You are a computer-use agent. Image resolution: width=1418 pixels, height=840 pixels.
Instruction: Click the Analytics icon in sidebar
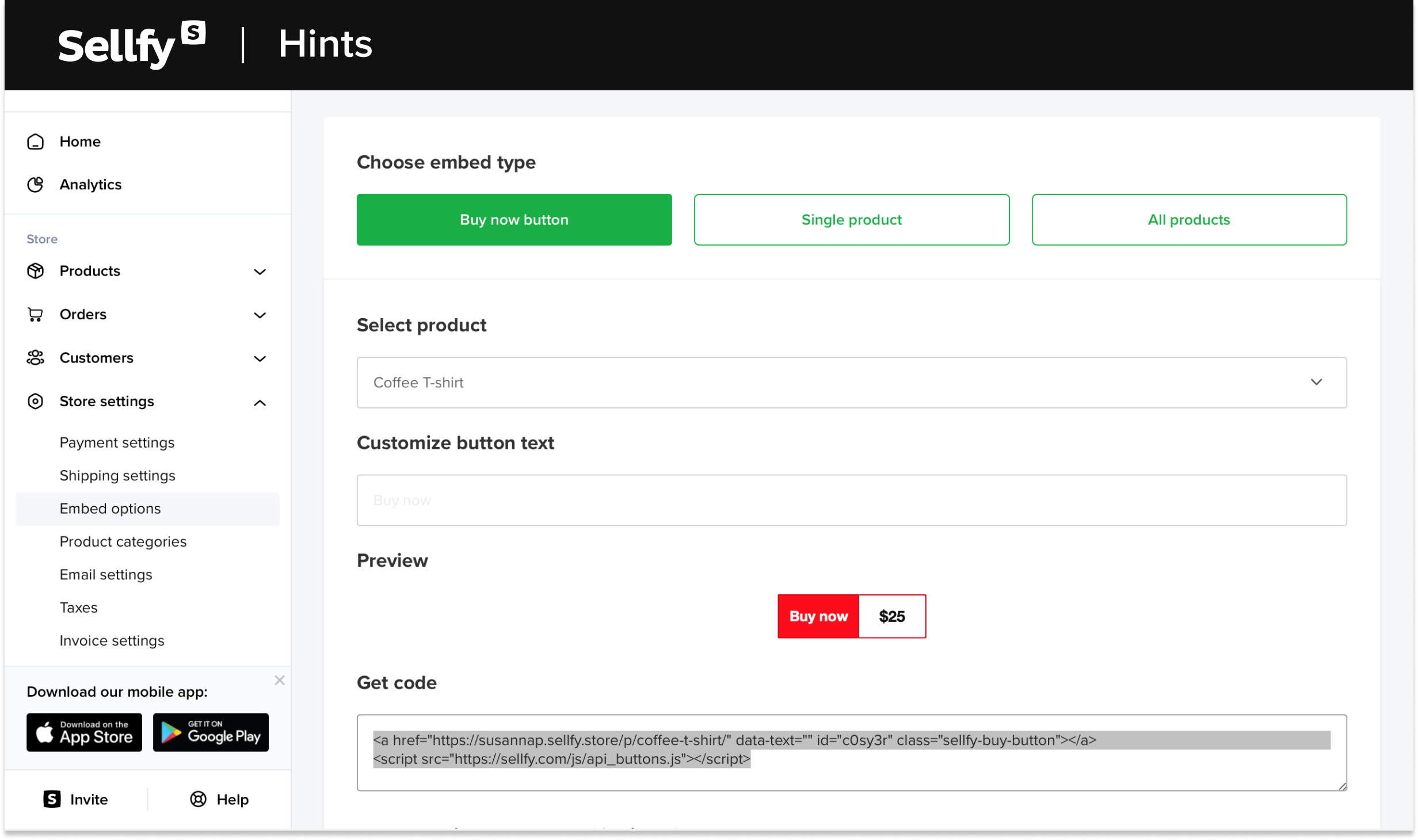coord(36,184)
